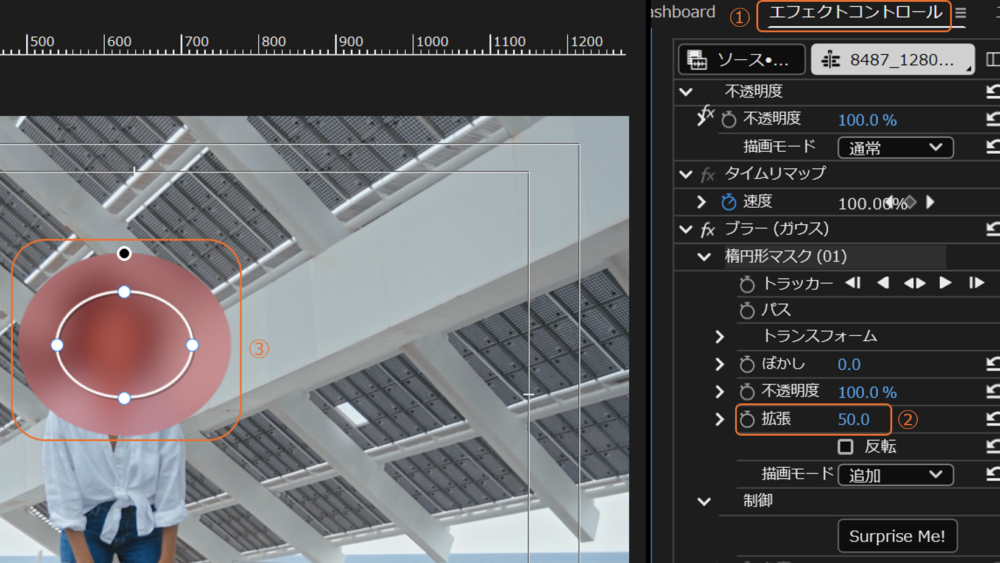Track selected mask backward
Screen dimensions: 1000x563
(x=883, y=283)
